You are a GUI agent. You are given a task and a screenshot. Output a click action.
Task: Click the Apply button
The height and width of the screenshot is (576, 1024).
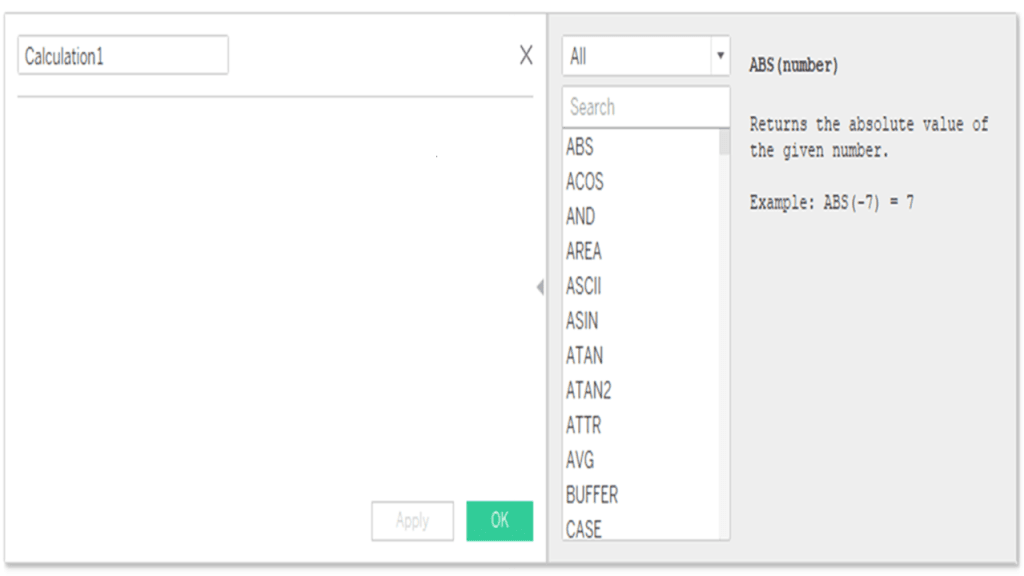[x=412, y=521]
